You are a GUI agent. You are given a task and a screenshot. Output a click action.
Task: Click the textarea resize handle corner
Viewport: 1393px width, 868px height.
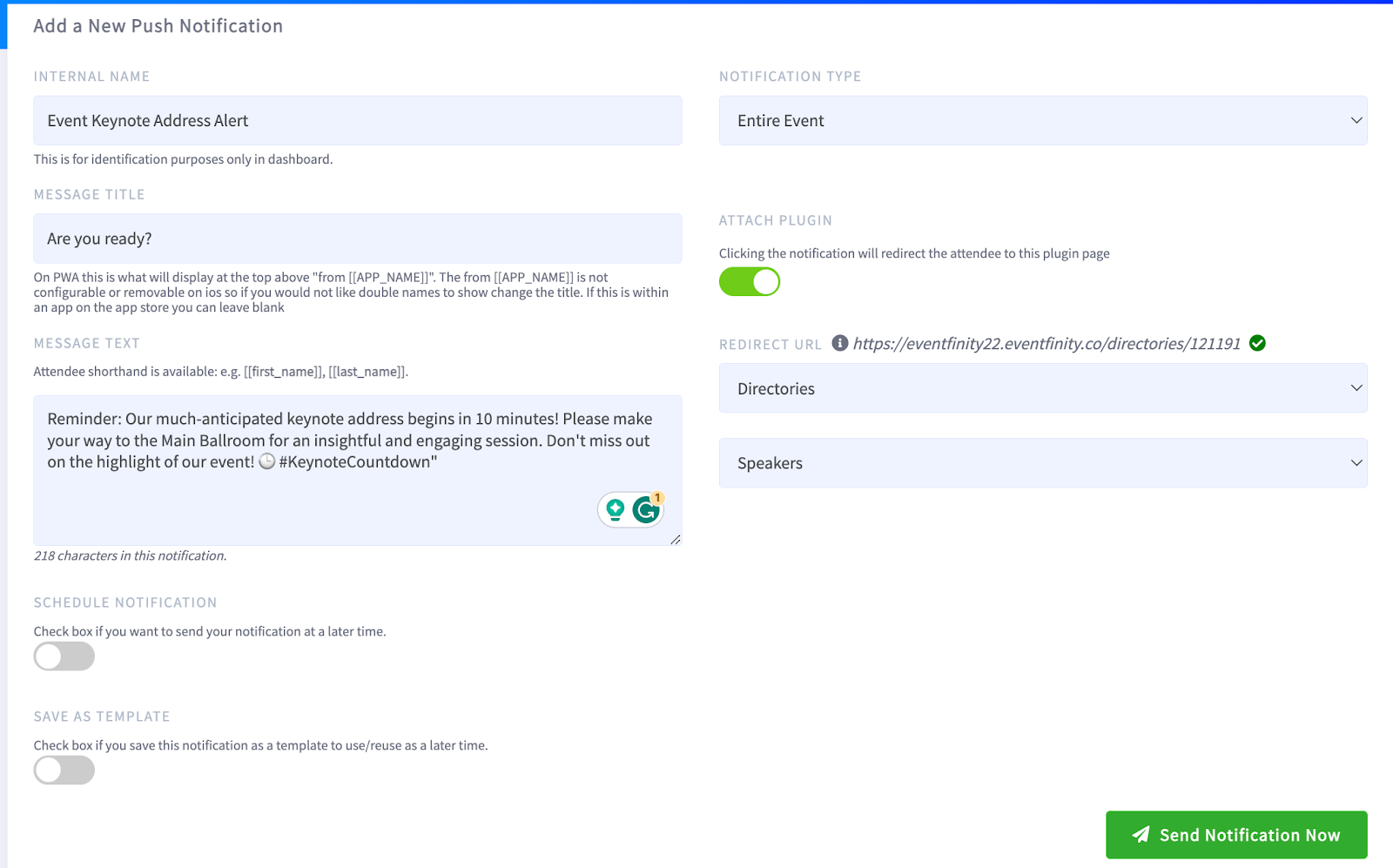coord(676,540)
